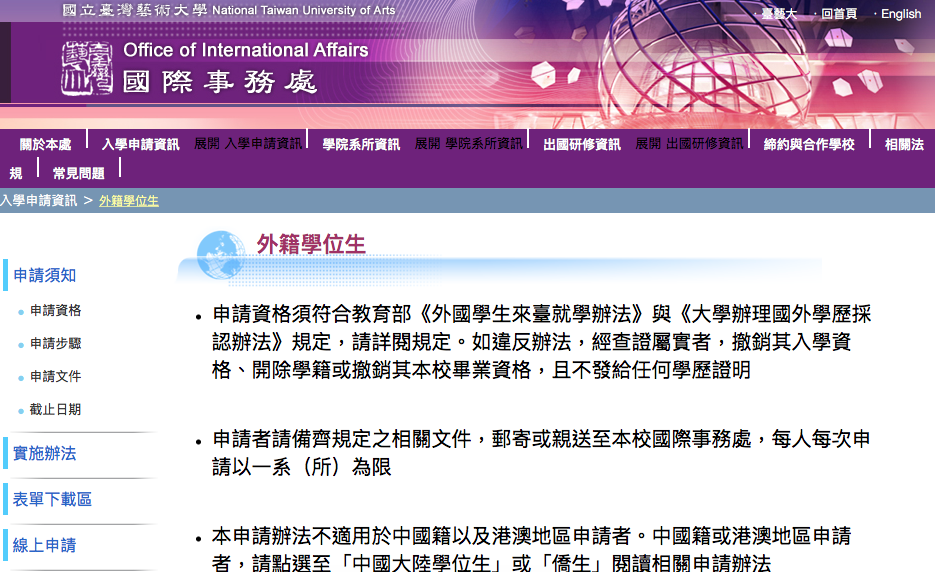Click the NTUA seal logo icon
935x572 pixels.
[x=87, y=68]
